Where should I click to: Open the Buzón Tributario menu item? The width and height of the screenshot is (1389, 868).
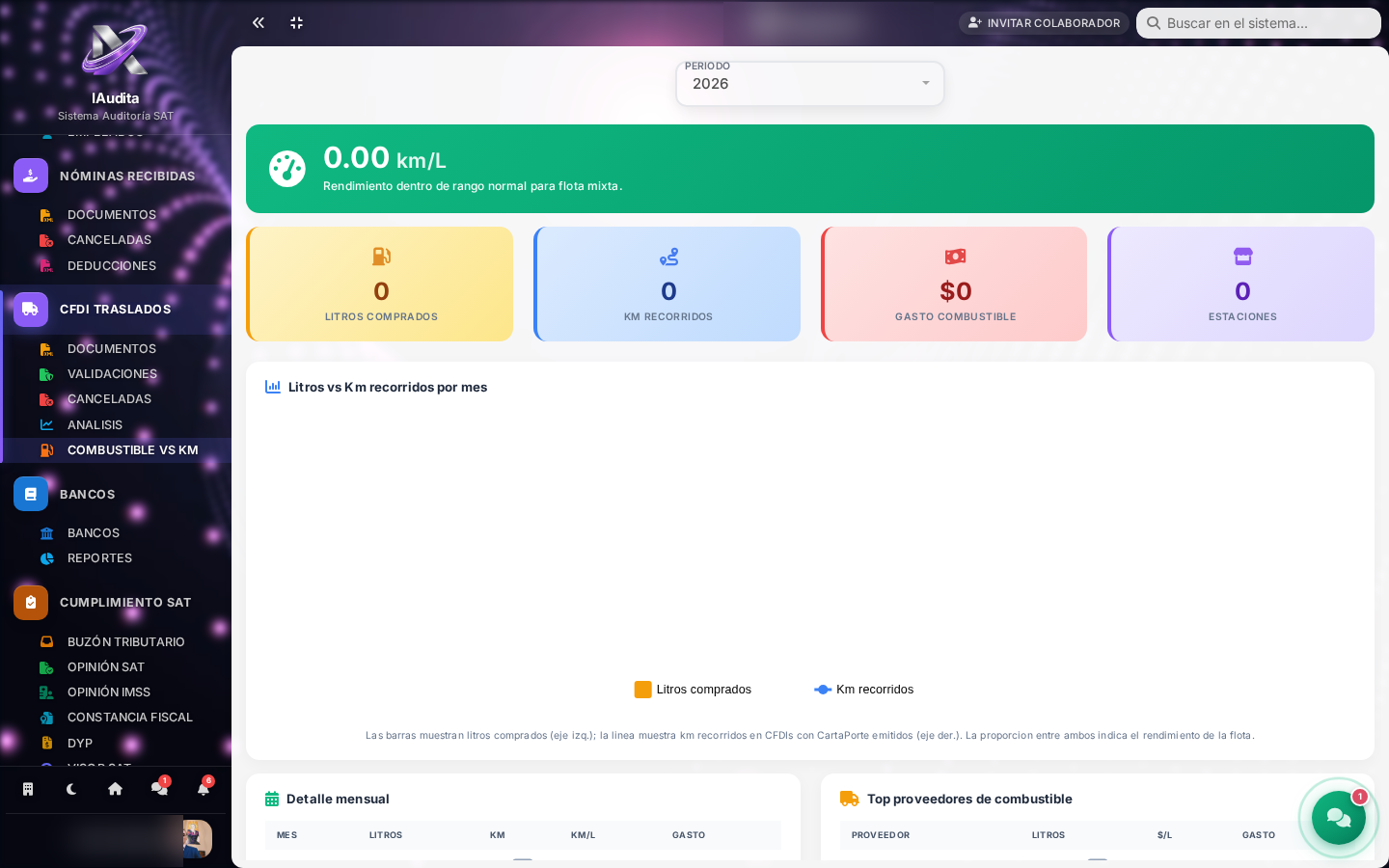point(125,642)
